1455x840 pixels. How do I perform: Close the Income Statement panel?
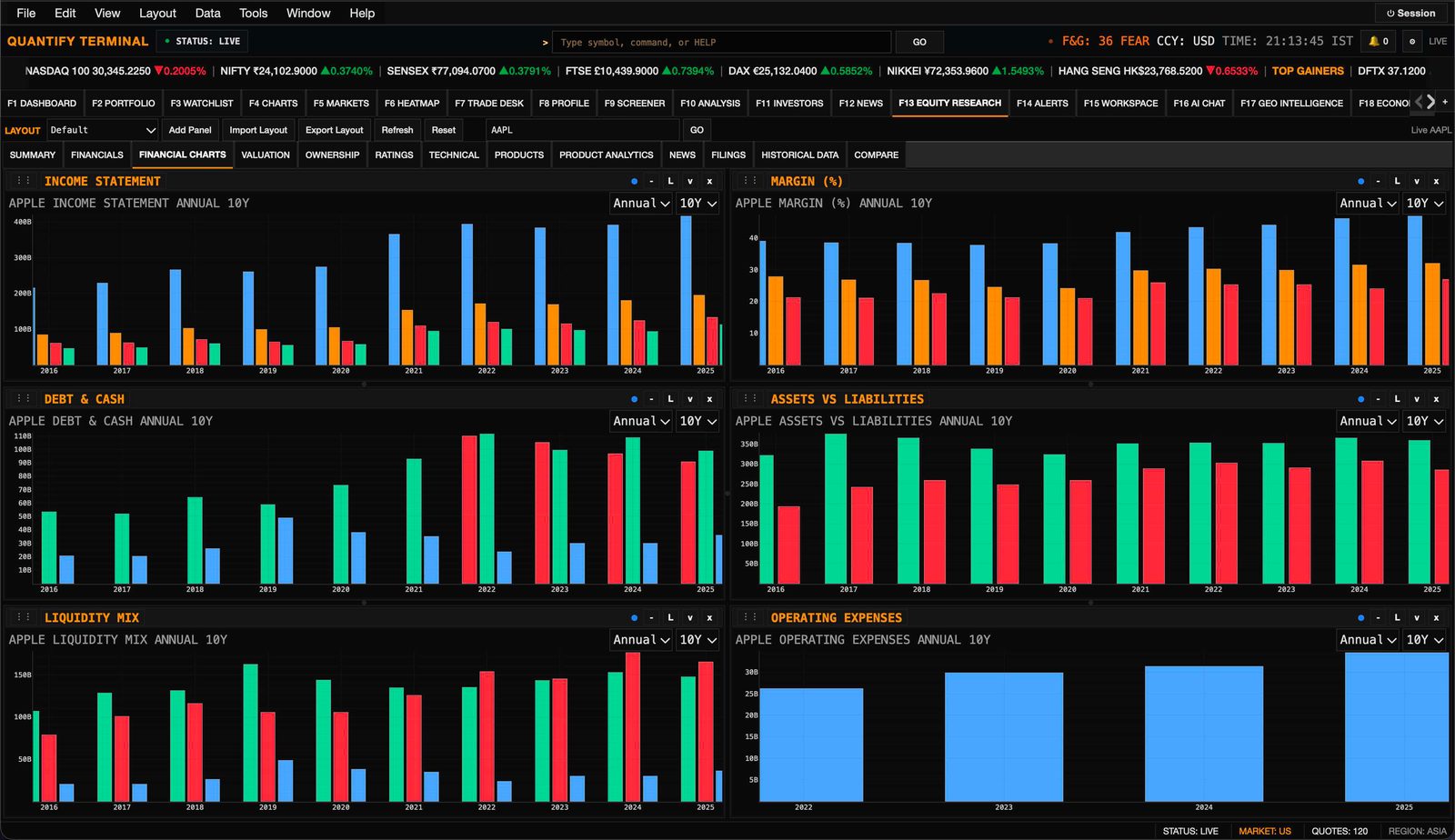[x=710, y=181]
